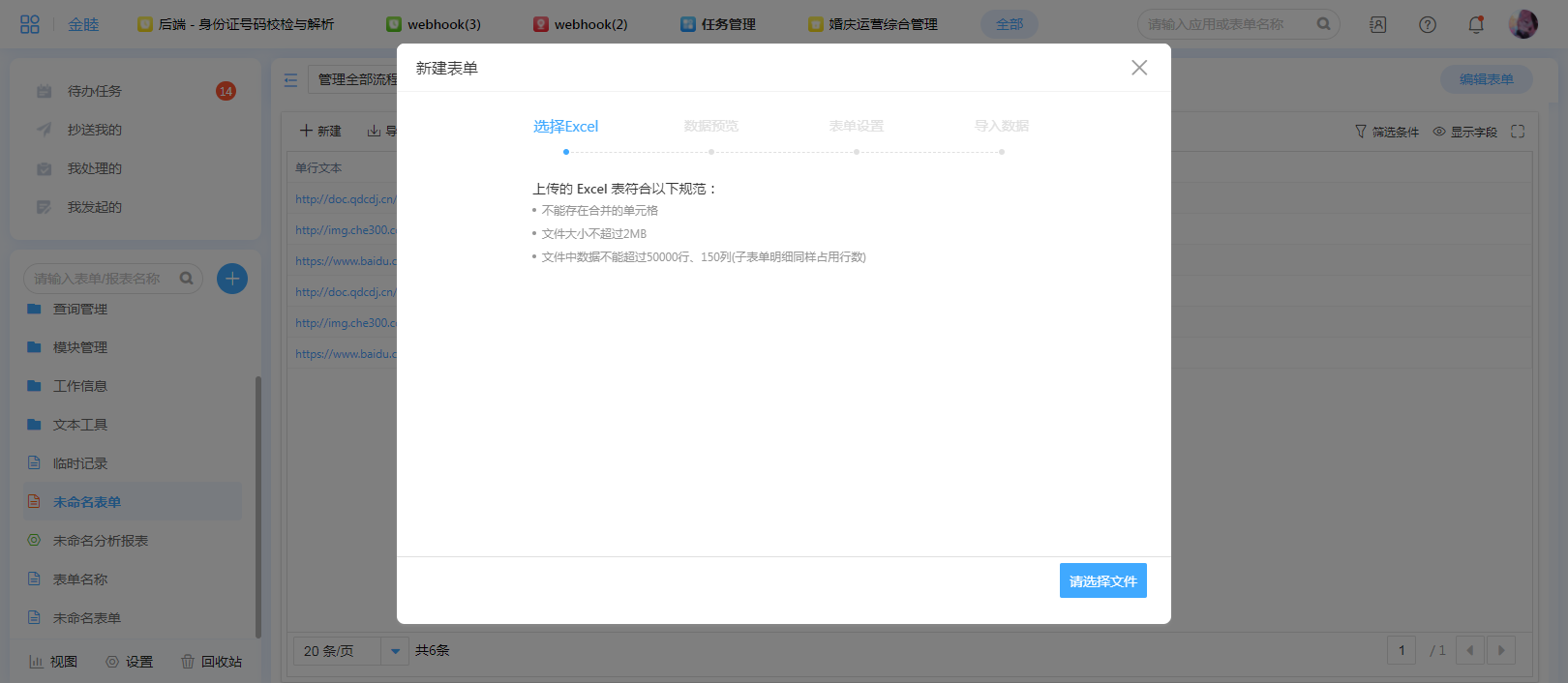
Task: Show fields via 显示字段 eye toggle
Action: pos(1464,132)
